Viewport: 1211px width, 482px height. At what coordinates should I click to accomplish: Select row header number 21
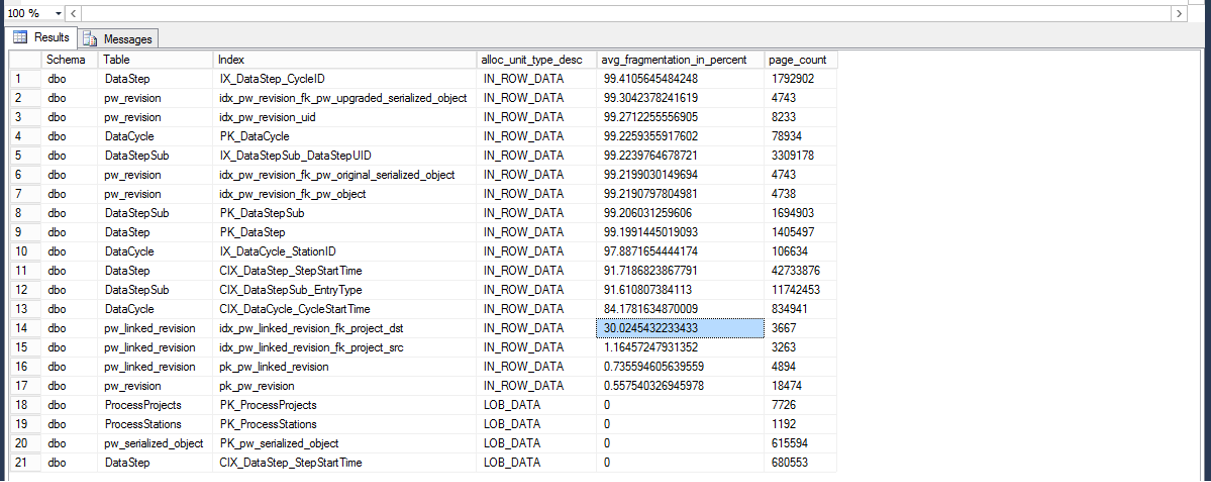pos(26,463)
